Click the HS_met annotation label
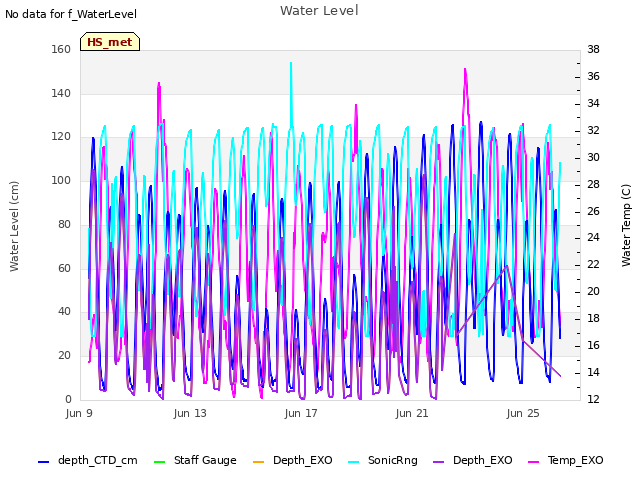Screen dimensions: 640x480 [110, 42]
